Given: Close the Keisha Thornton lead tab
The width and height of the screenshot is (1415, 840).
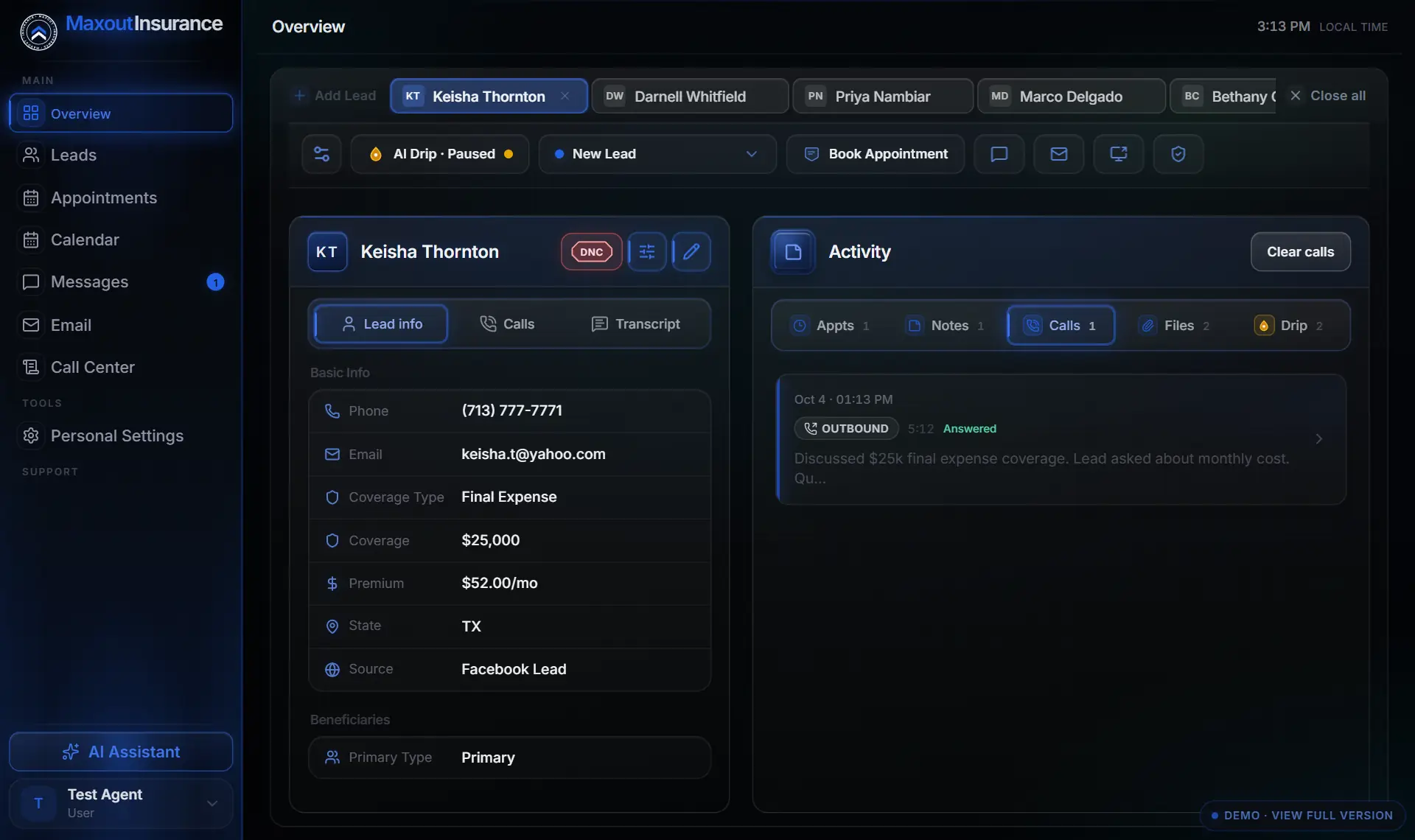Looking at the screenshot, I should pyautogui.click(x=565, y=96).
